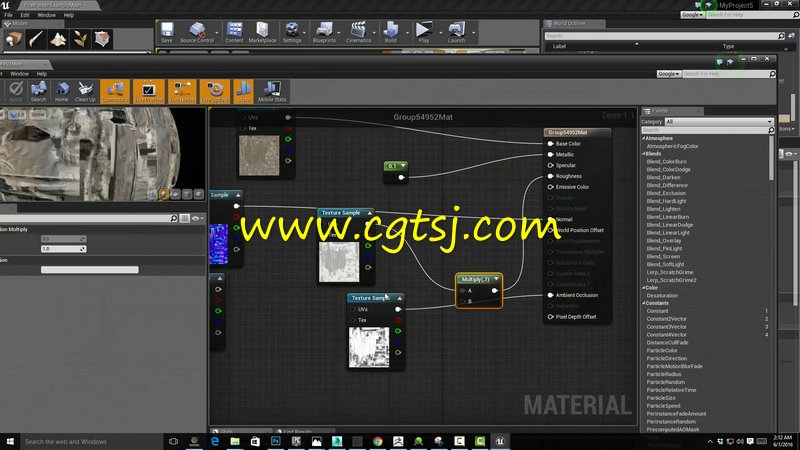Select ParticleColor in palette list
This screenshot has height=450, width=800.
tap(662, 351)
